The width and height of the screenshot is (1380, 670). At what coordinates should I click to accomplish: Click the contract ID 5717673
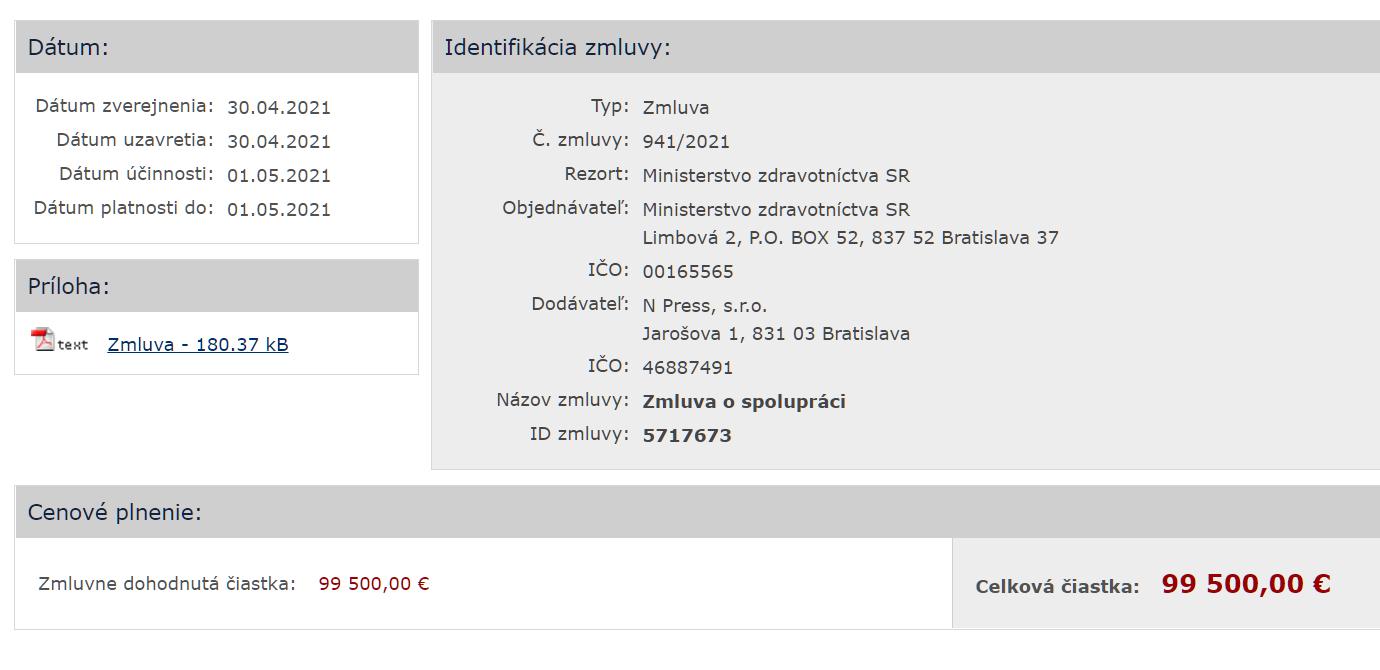click(x=686, y=436)
